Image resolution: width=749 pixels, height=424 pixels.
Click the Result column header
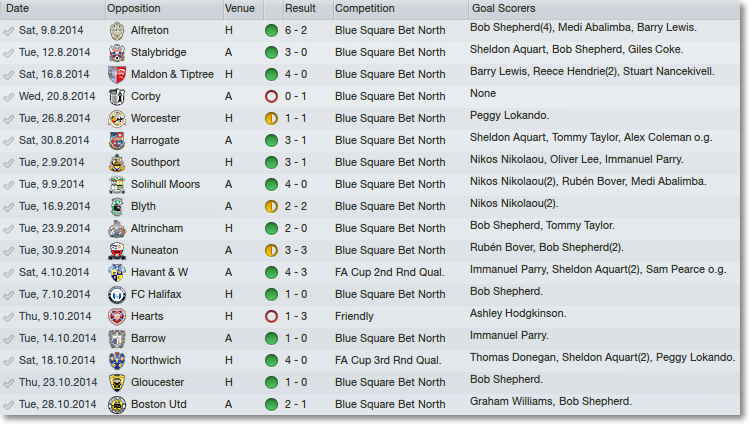click(x=300, y=9)
